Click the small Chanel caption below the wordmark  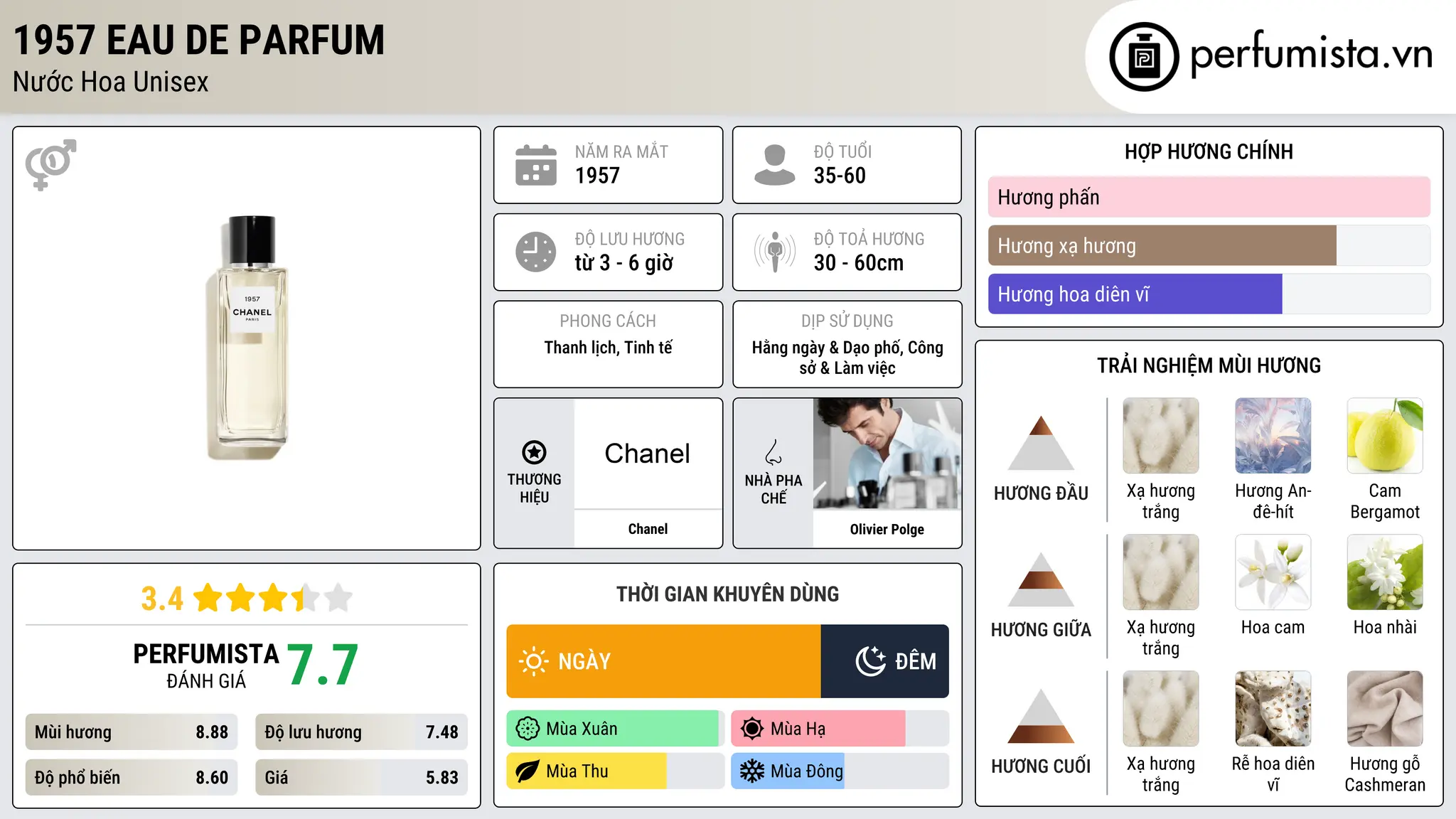point(648,529)
